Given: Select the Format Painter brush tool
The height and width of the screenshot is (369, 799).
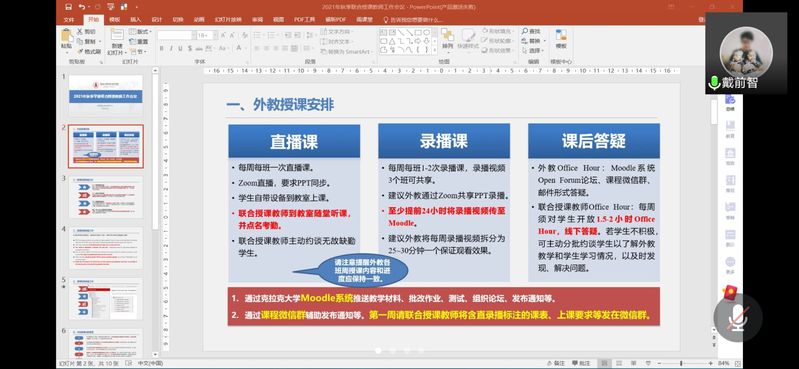Looking at the screenshot, I should pos(89,51).
